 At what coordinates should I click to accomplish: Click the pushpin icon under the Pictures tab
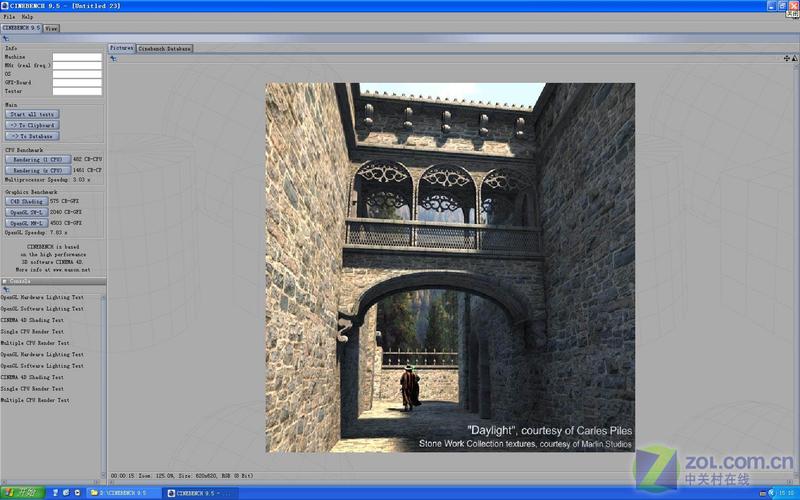coord(113,59)
